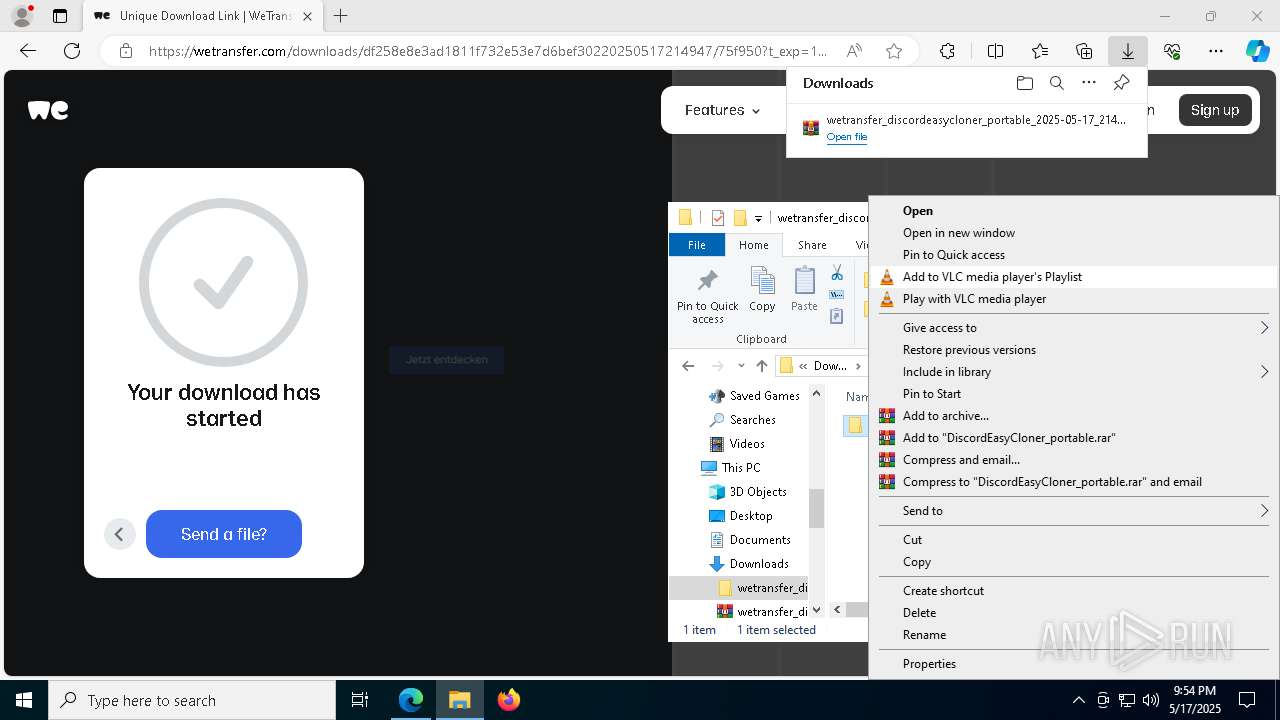This screenshot has width=1280, height=720.
Task: Search downloads in the Downloads panel
Action: coord(1056,83)
